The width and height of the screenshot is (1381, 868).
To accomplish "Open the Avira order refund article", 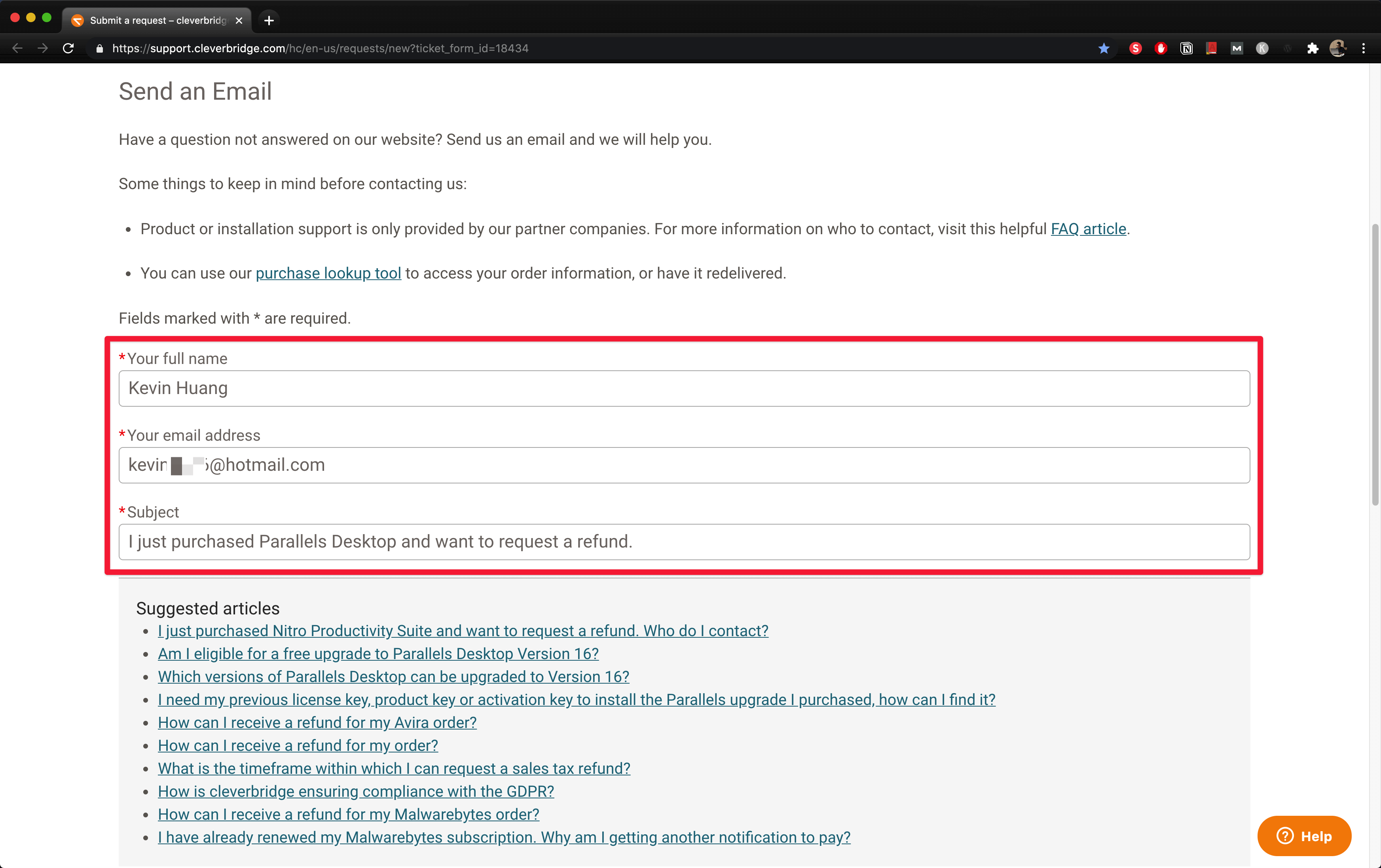I will tap(317, 722).
